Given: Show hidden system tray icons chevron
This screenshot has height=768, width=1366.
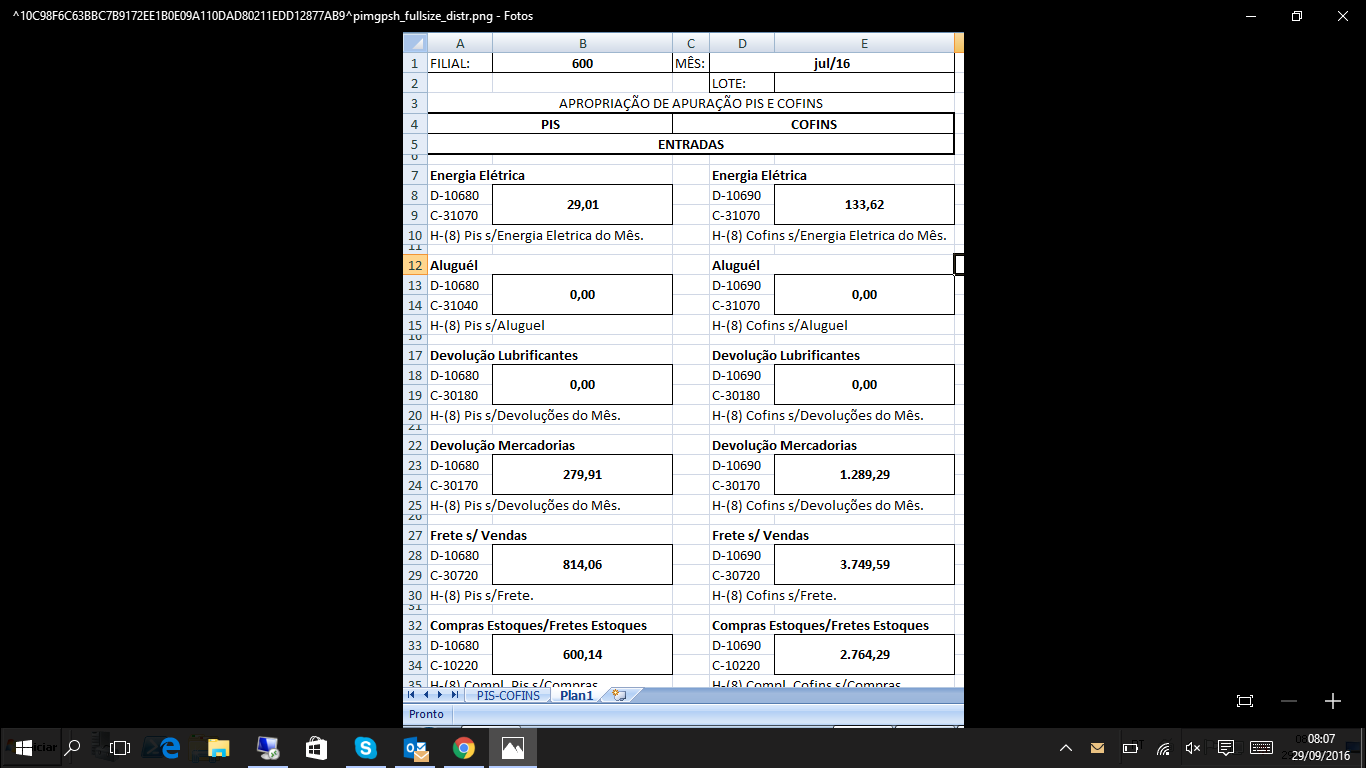Looking at the screenshot, I should (1066, 748).
